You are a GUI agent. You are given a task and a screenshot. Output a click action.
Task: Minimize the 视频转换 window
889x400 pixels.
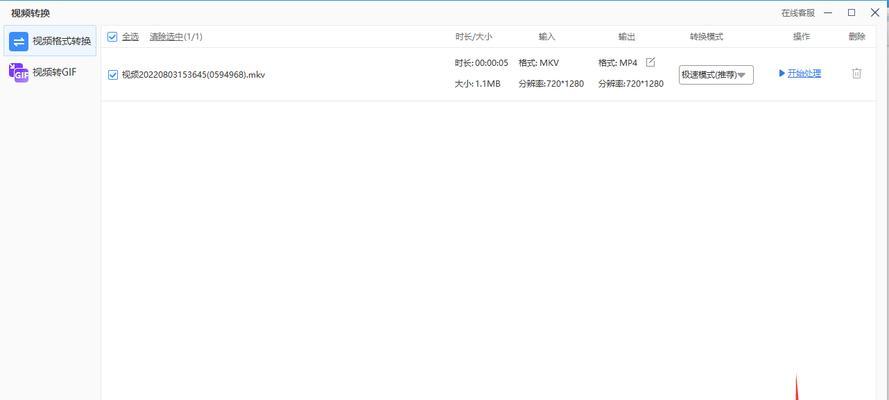click(x=828, y=12)
